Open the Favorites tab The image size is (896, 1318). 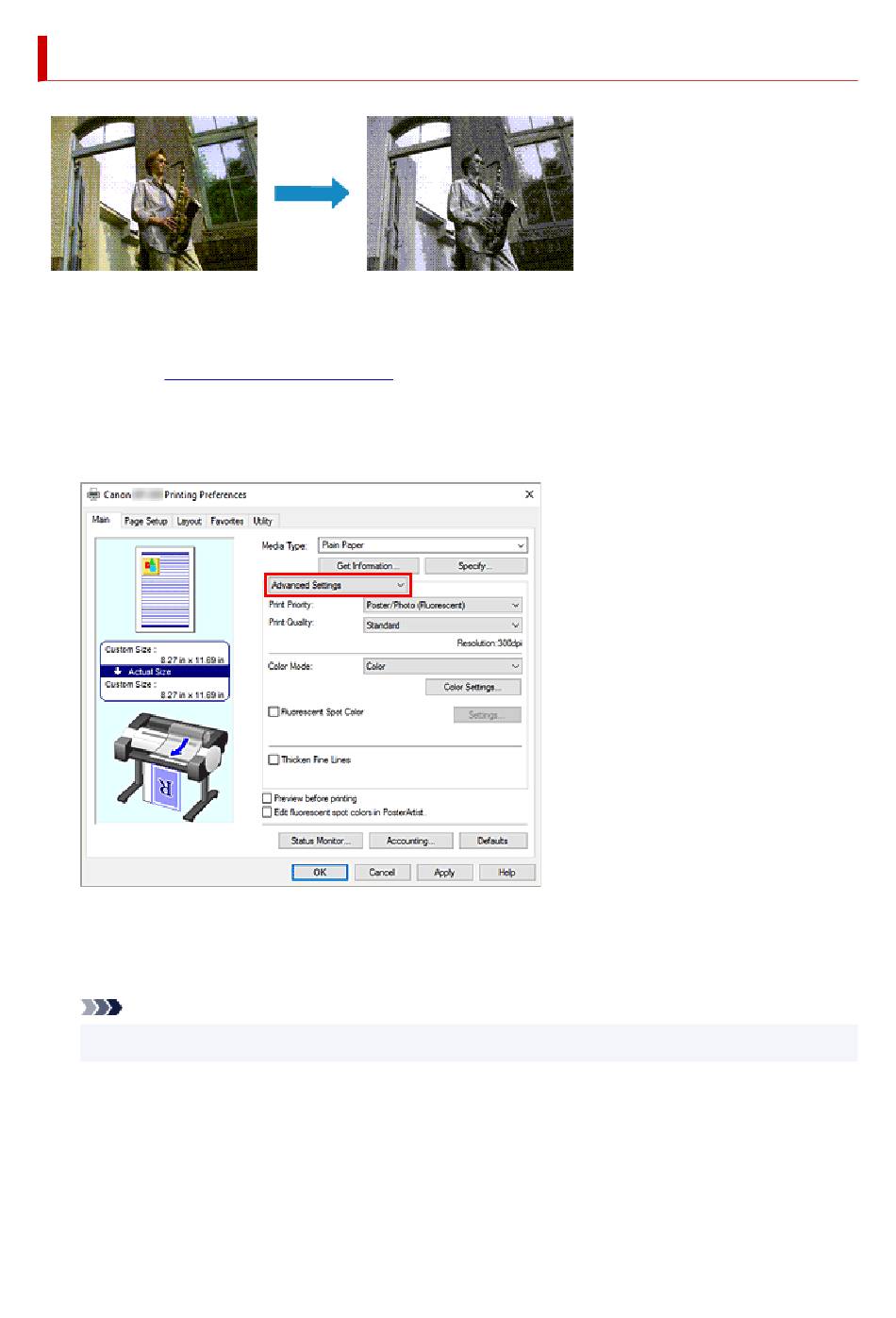[x=227, y=521]
